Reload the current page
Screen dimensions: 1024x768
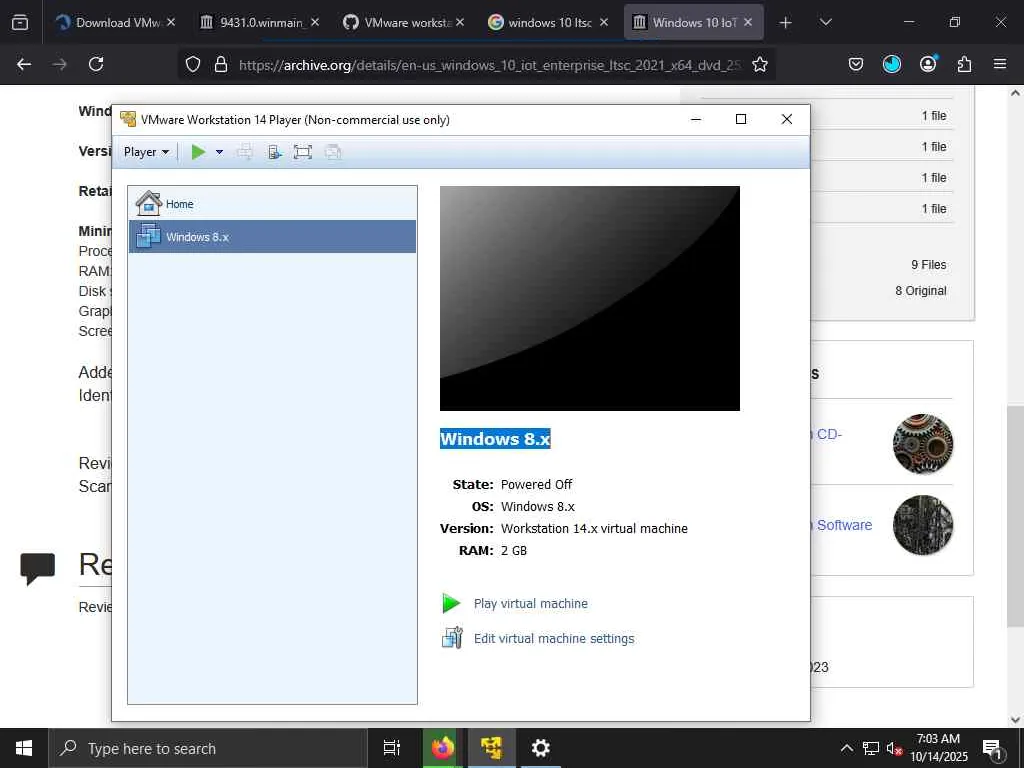(x=96, y=64)
